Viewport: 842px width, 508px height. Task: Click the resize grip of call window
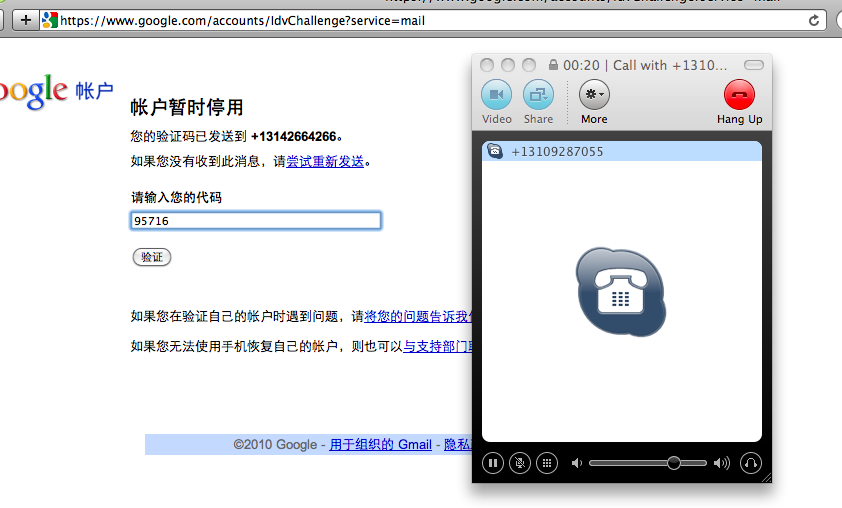click(766, 477)
